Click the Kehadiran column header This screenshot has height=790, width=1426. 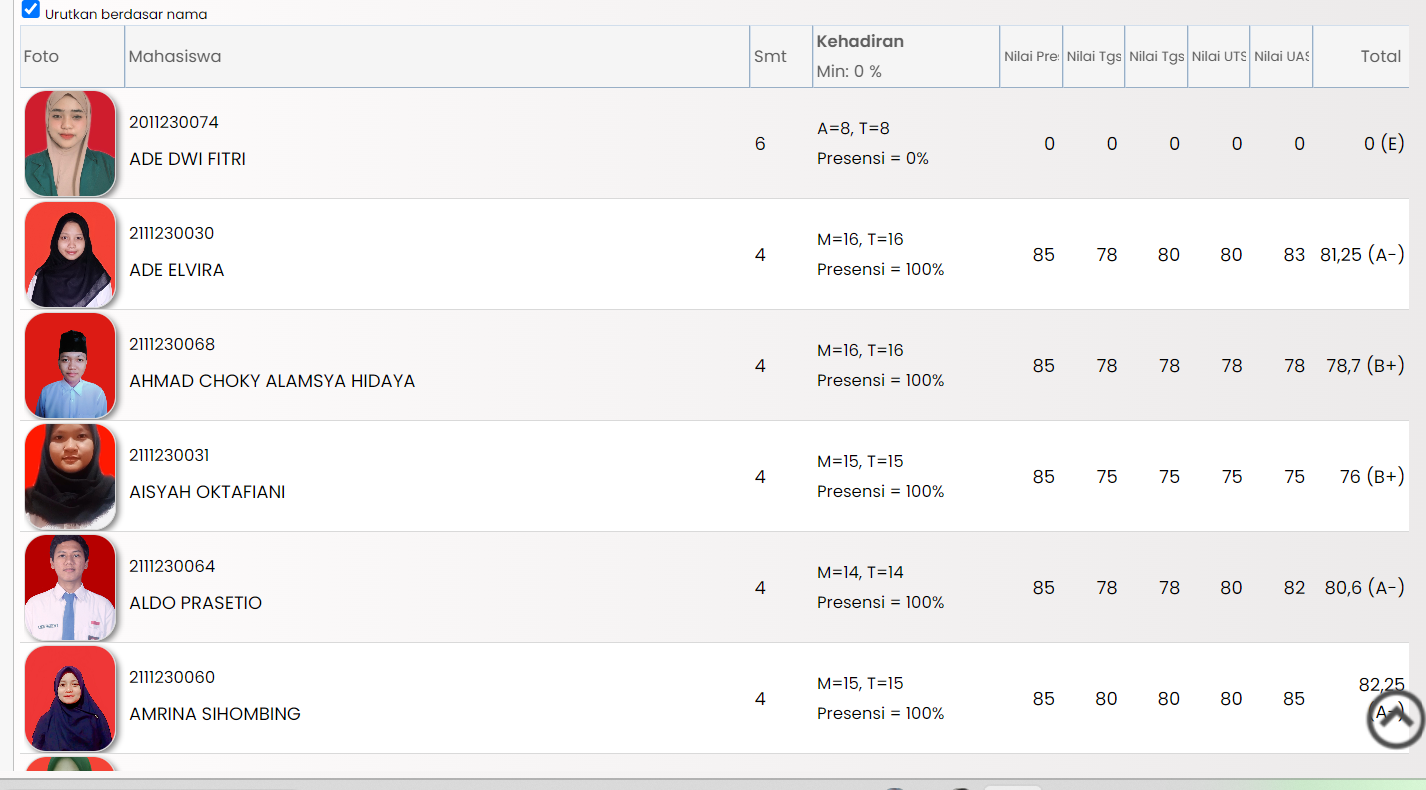tap(860, 42)
